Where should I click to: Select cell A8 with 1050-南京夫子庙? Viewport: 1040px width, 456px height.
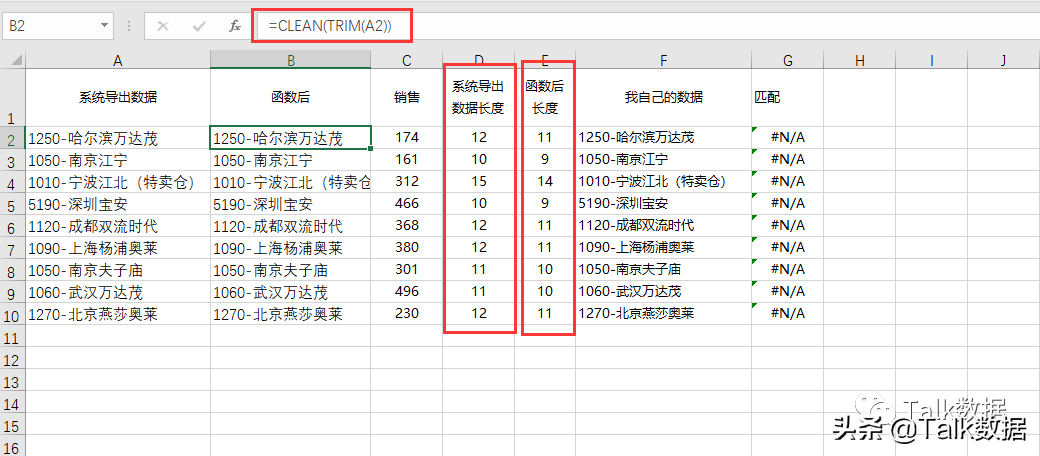point(117,270)
